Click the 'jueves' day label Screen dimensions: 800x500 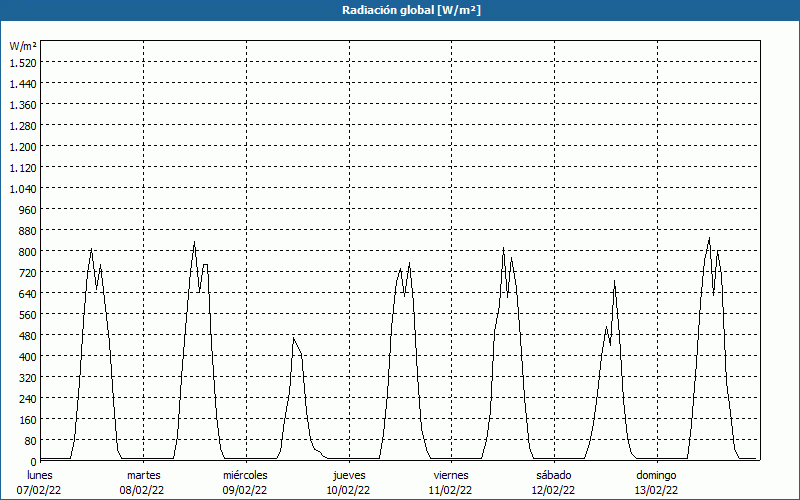[349, 475]
